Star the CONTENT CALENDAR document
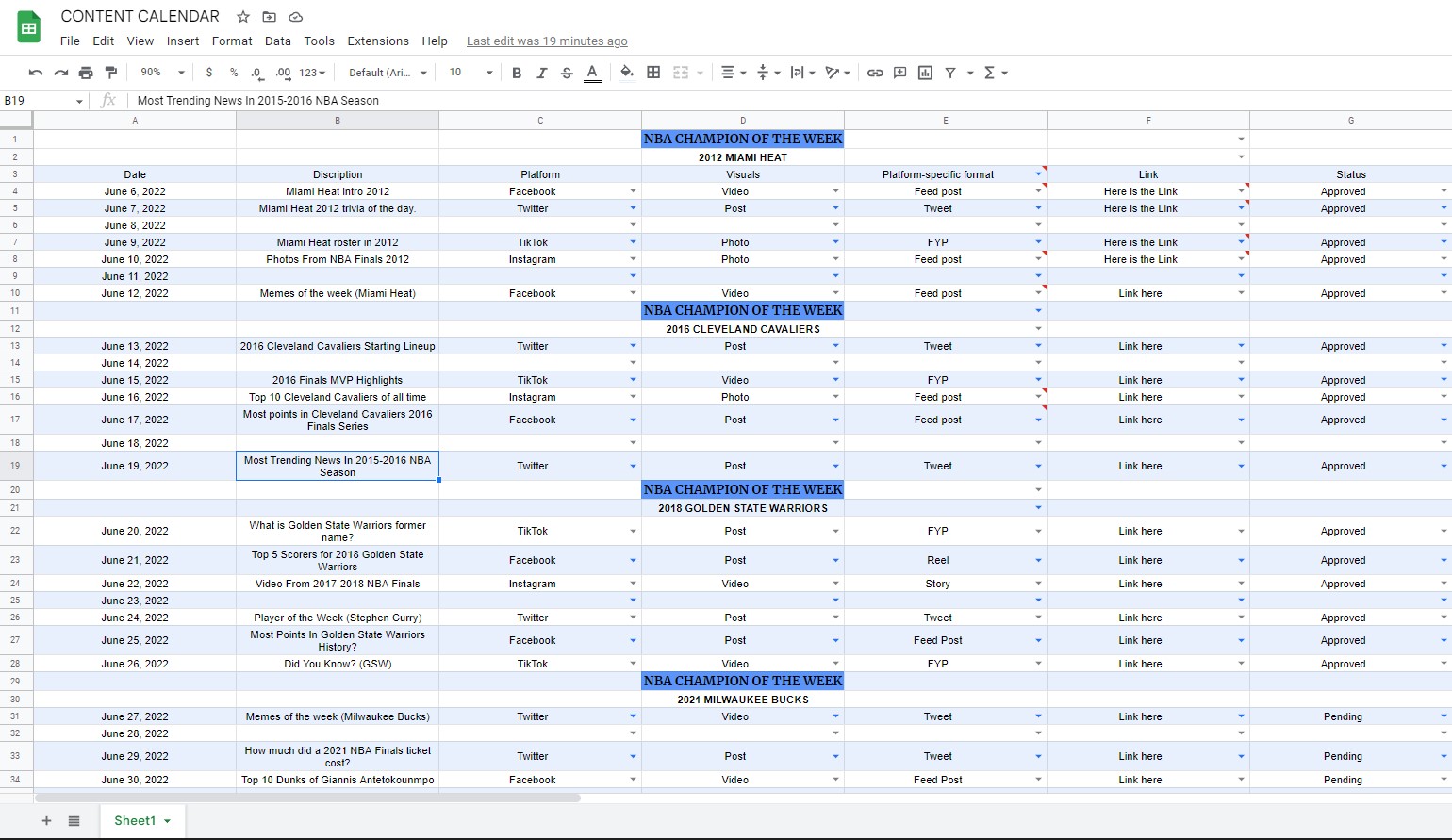Screen dimensions: 1452x840 click(243, 17)
